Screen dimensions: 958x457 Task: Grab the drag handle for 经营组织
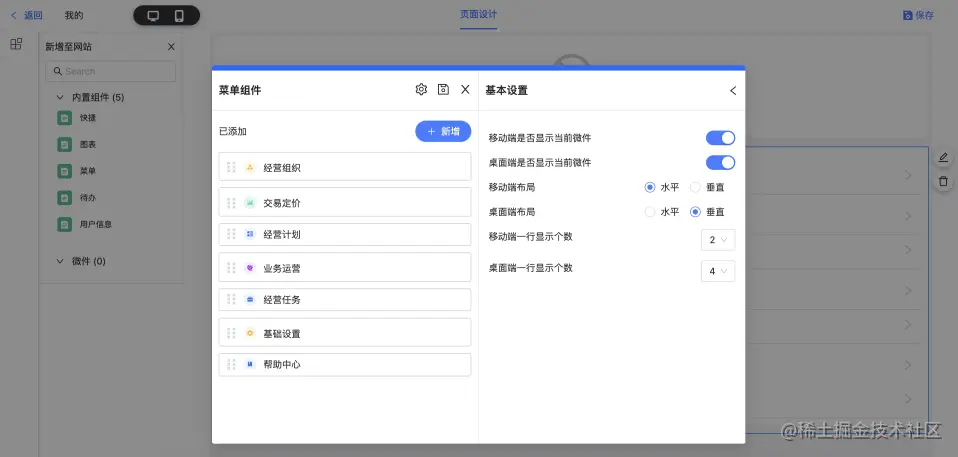[x=231, y=167]
